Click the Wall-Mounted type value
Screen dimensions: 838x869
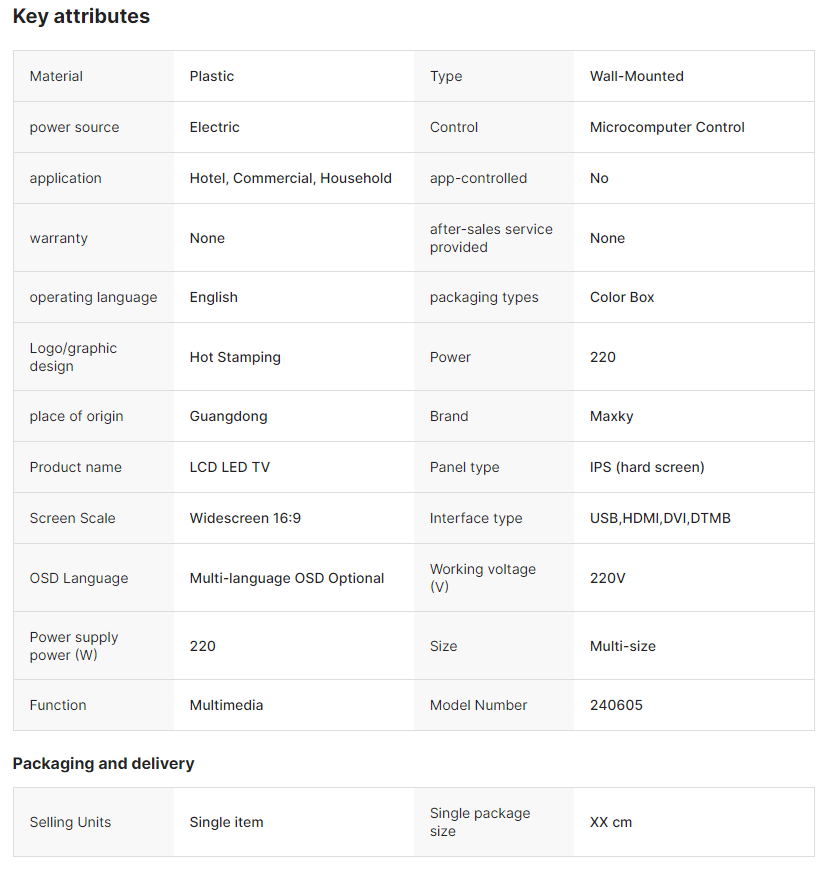point(637,76)
